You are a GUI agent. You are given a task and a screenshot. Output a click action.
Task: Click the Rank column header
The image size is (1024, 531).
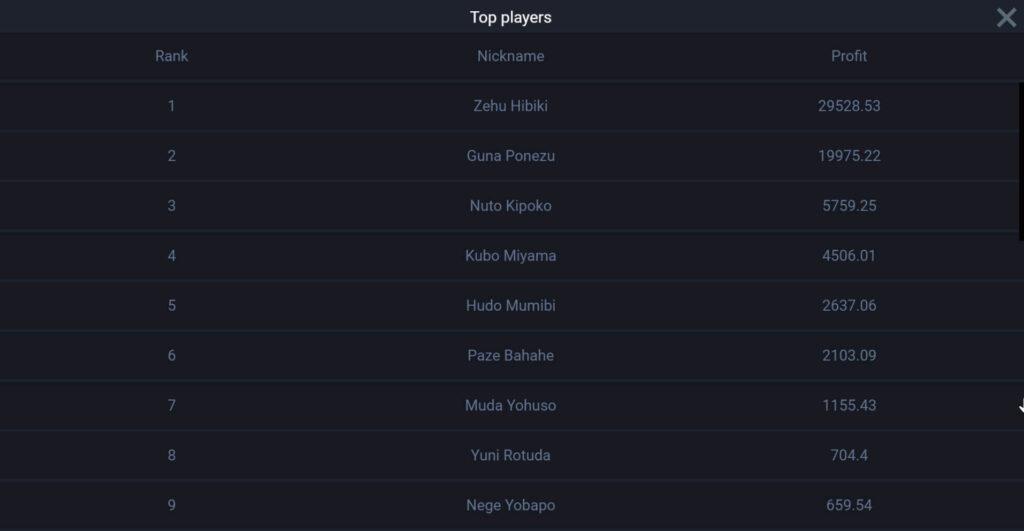click(x=171, y=56)
